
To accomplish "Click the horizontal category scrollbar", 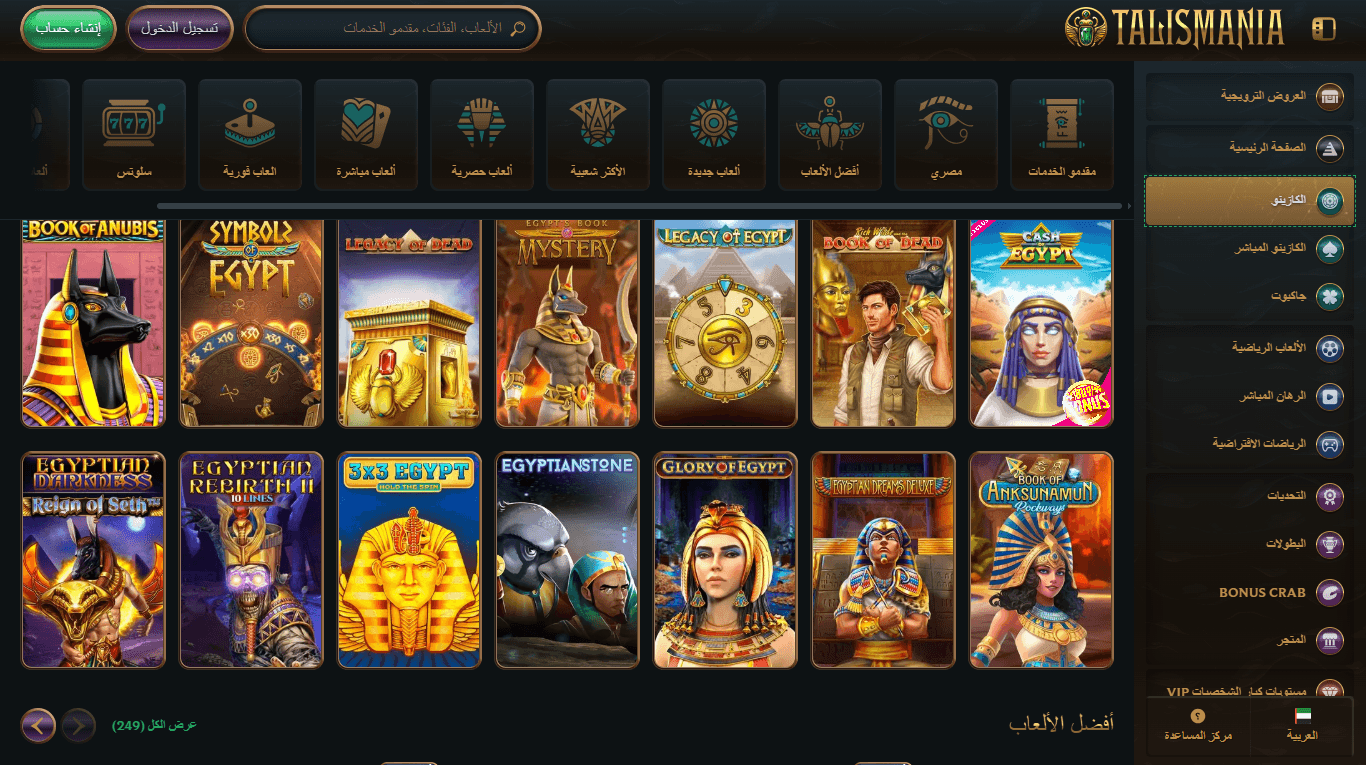I will click(x=639, y=206).
